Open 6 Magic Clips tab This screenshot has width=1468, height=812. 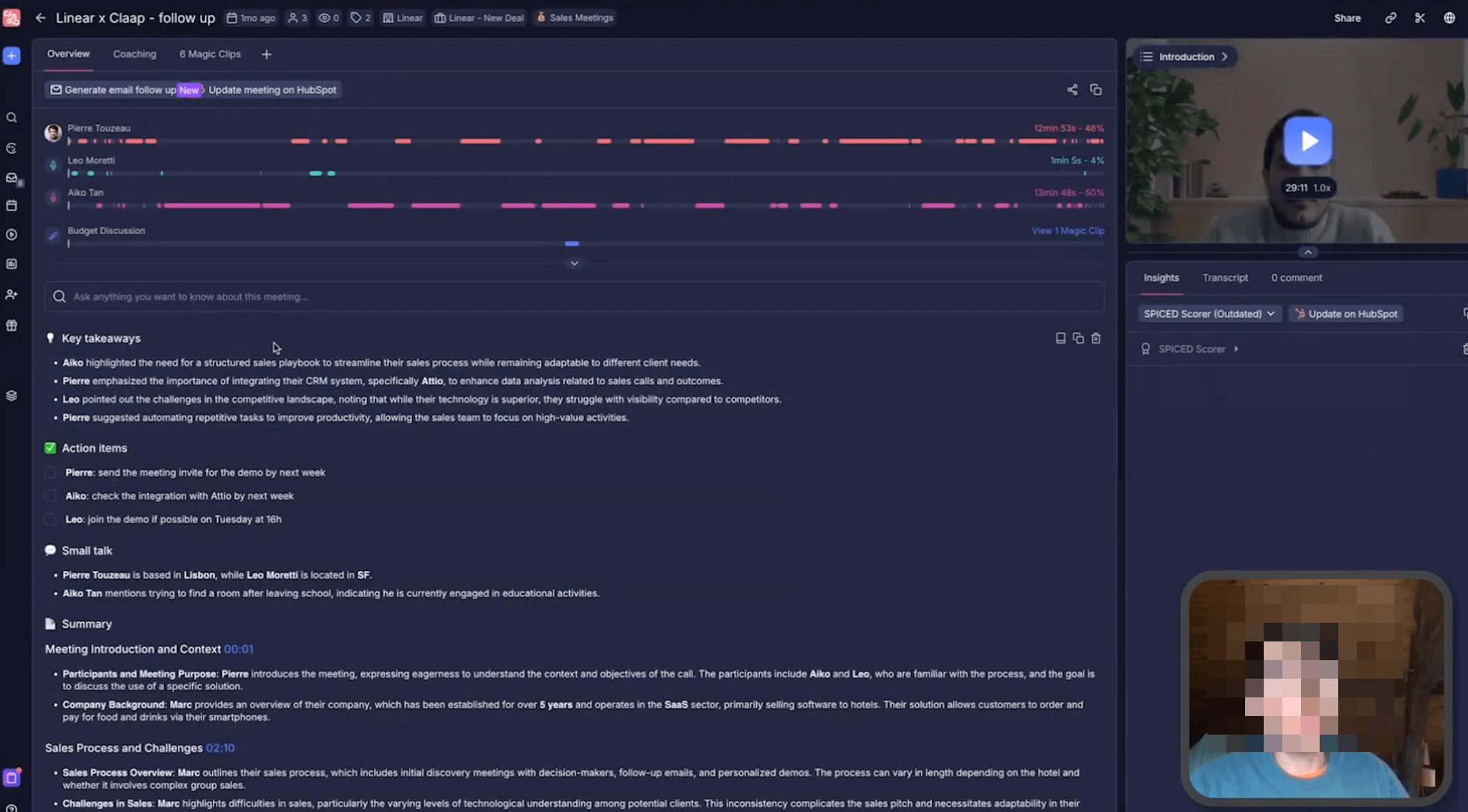tap(210, 54)
